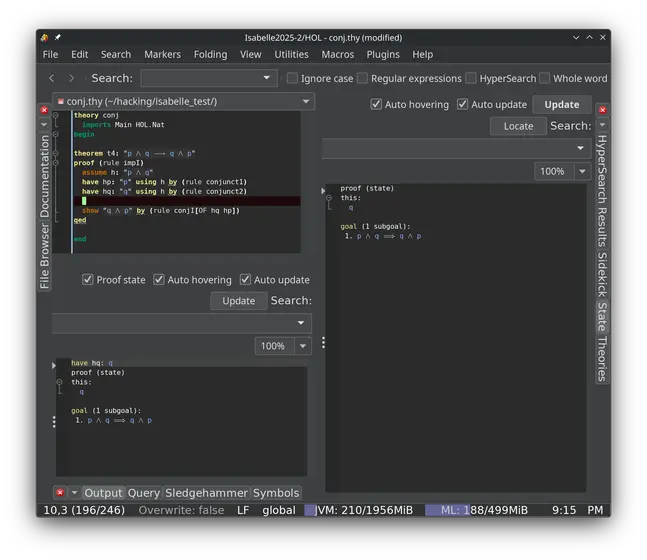Click the Locate button
The width and height of the screenshot is (647, 560).
tap(518, 126)
